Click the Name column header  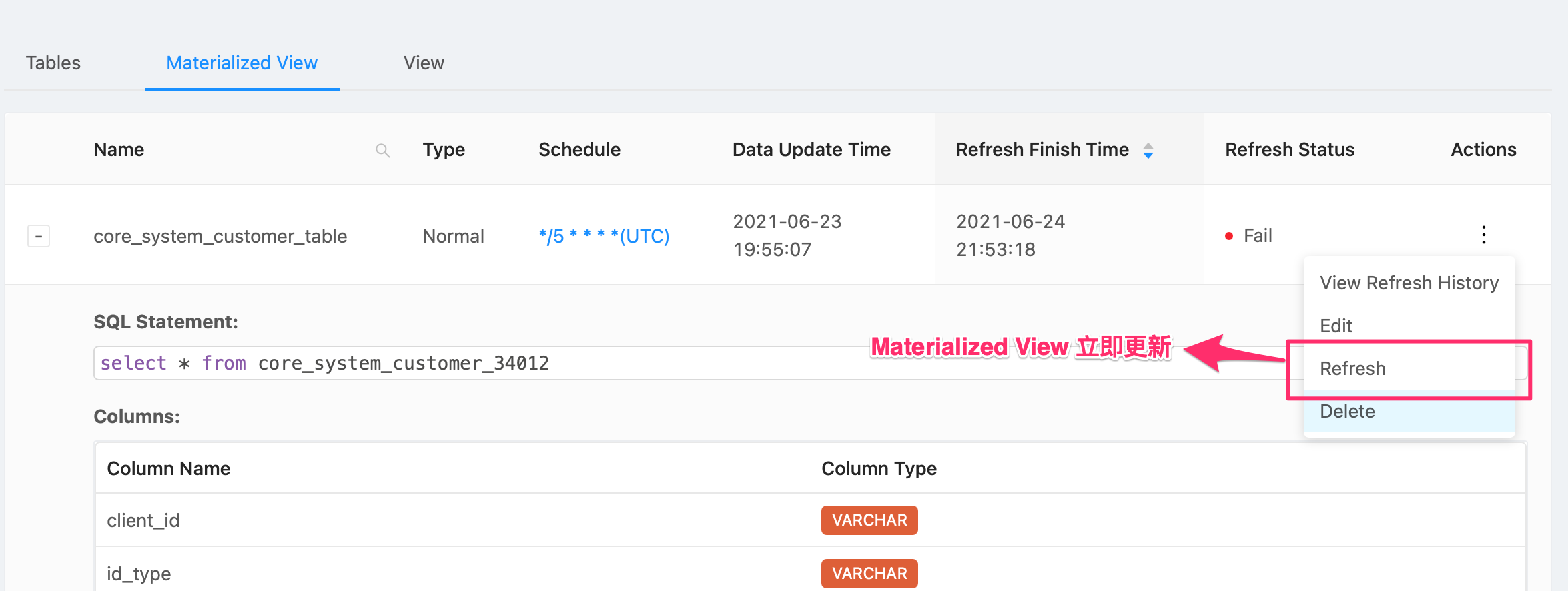(119, 149)
